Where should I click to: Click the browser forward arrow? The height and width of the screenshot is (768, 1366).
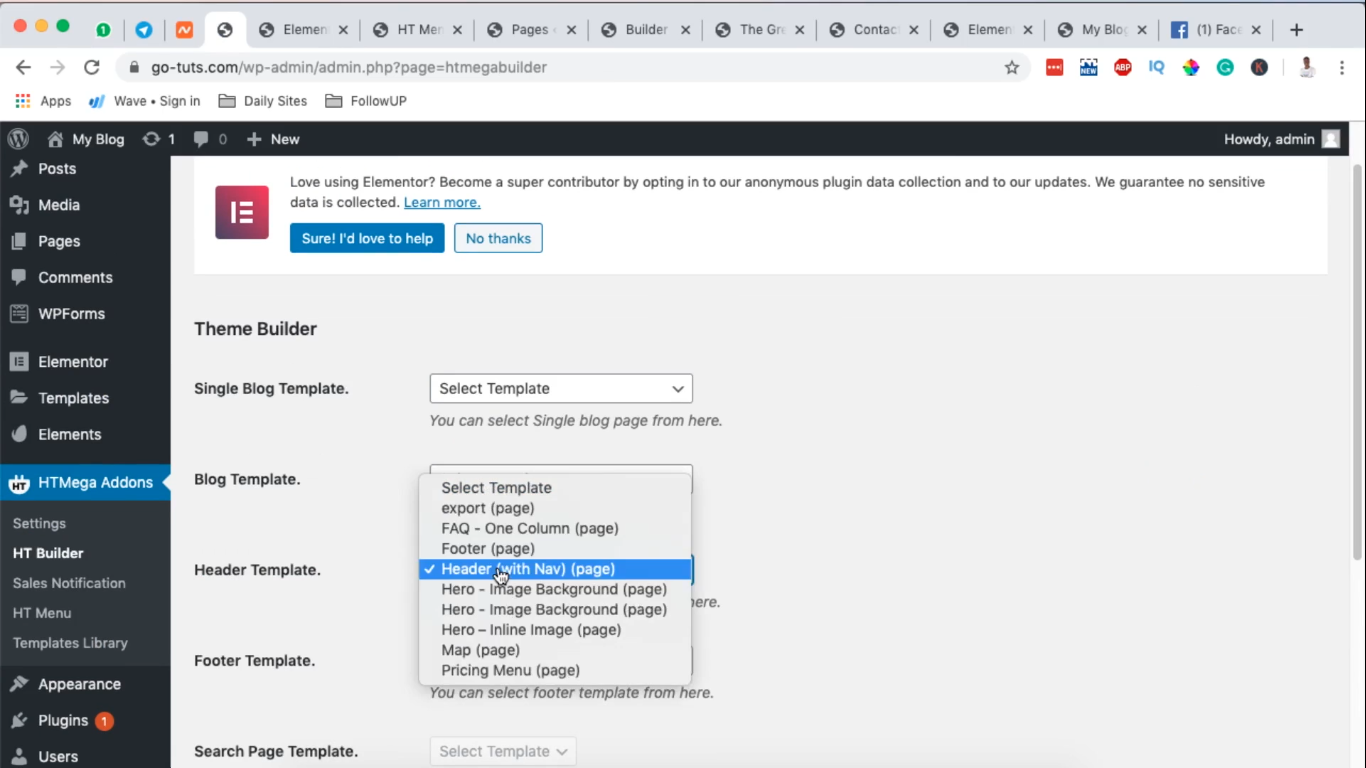coord(58,67)
